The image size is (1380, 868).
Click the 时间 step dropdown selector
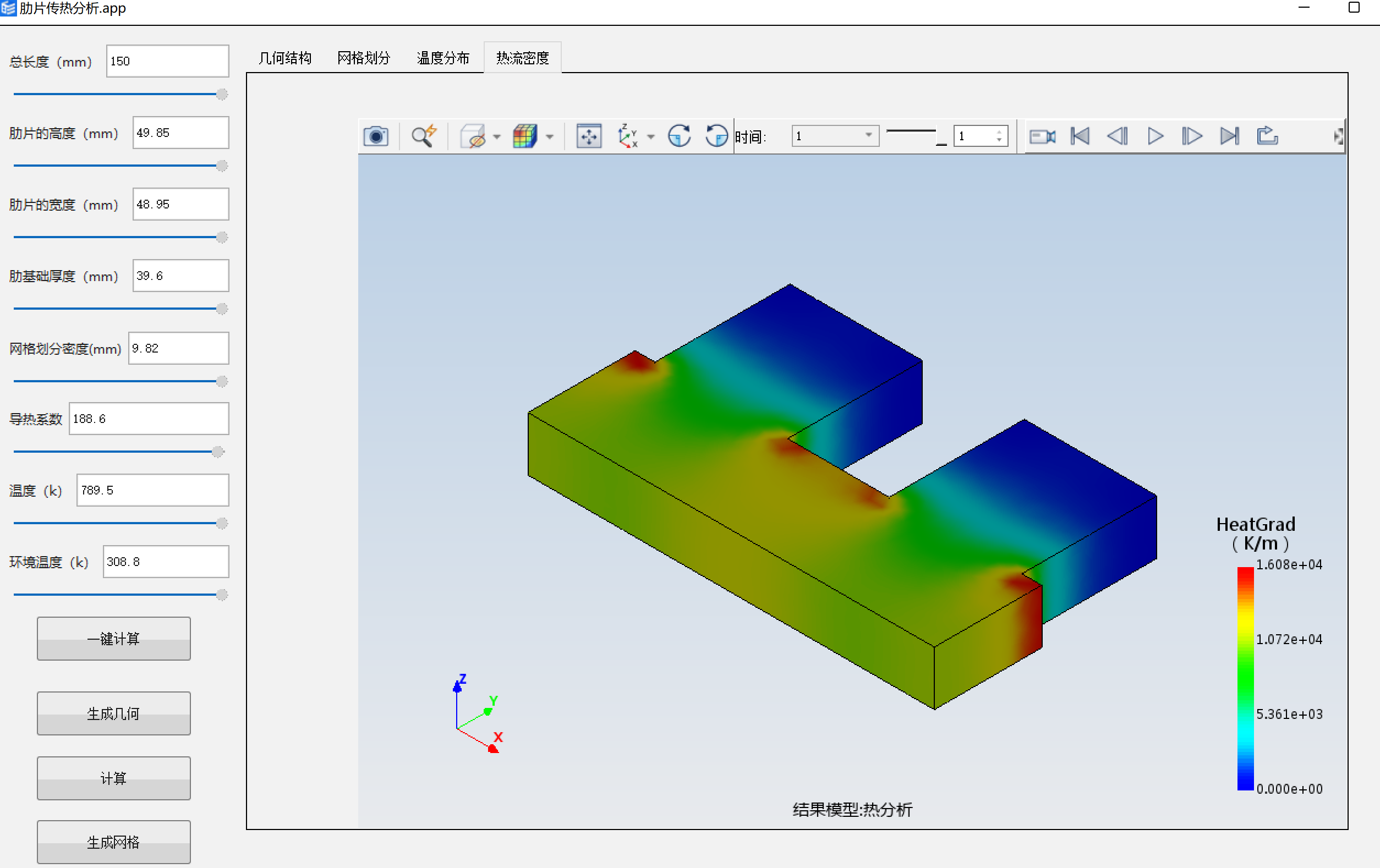(x=830, y=138)
